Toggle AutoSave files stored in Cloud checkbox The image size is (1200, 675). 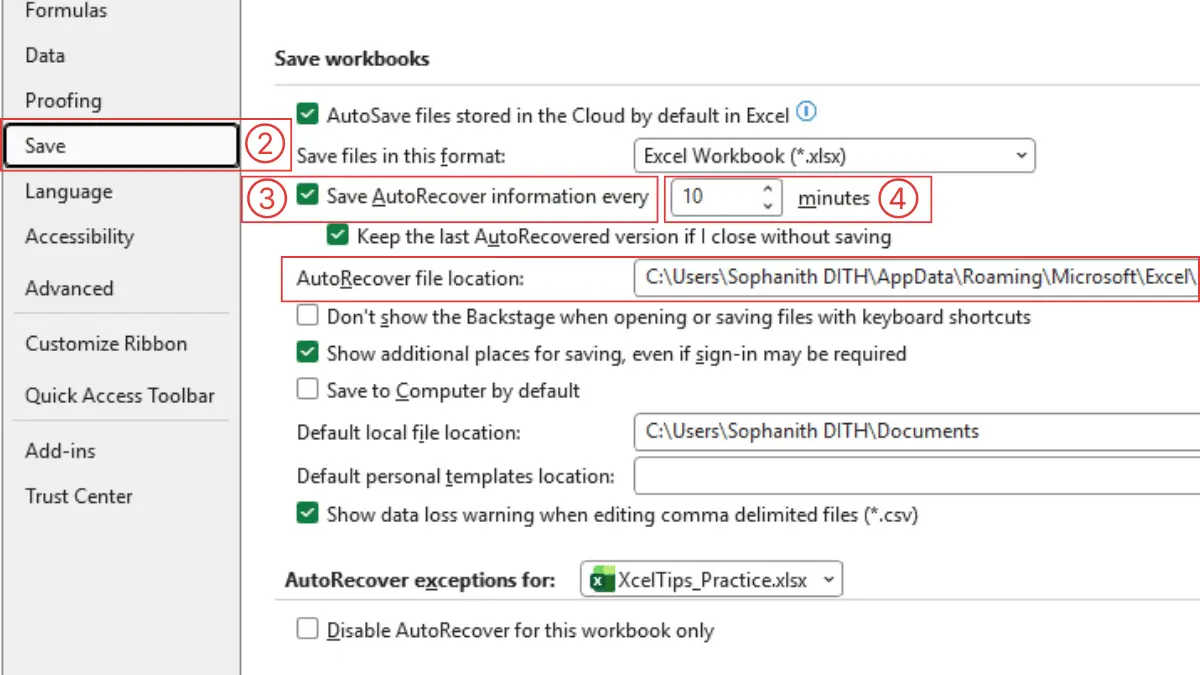point(308,115)
